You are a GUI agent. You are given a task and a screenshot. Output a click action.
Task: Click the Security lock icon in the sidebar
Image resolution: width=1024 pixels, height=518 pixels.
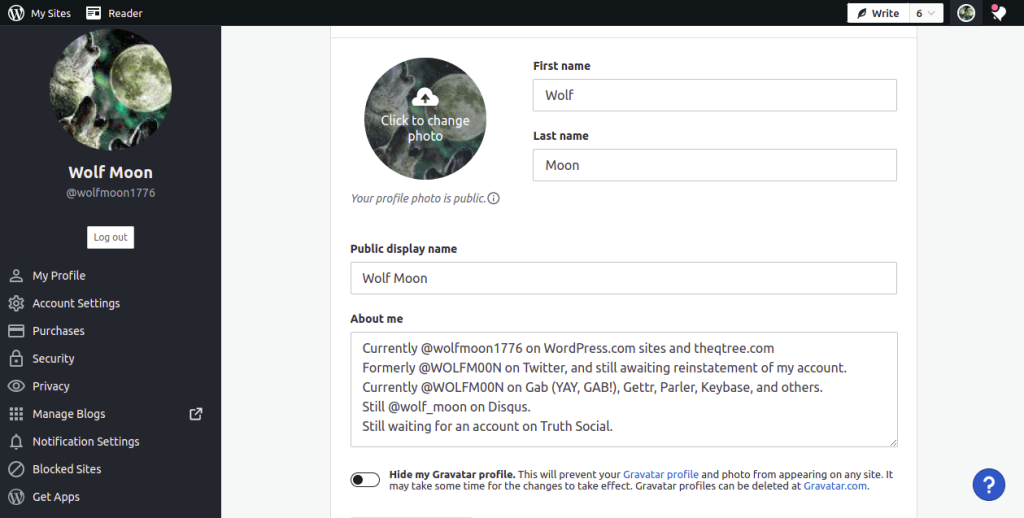click(x=16, y=358)
